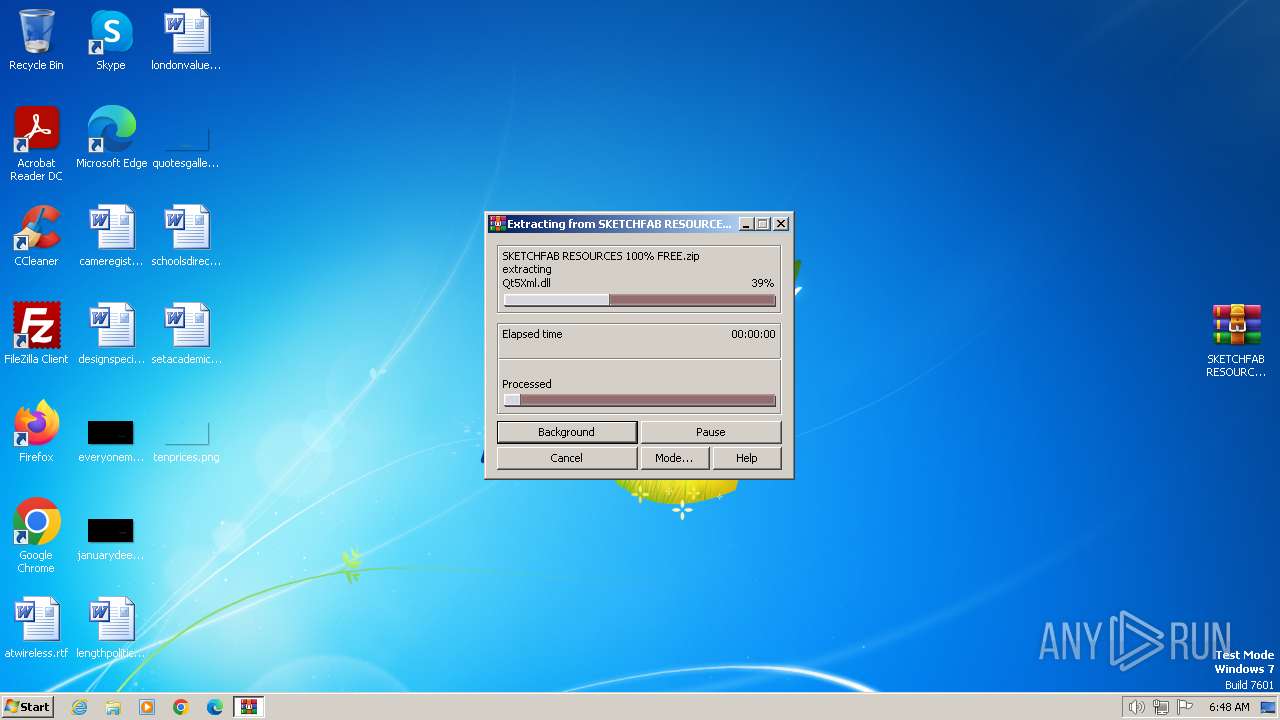The image size is (1280, 720).
Task: Launch Firefox from the desktop
Action: point(36,432)
